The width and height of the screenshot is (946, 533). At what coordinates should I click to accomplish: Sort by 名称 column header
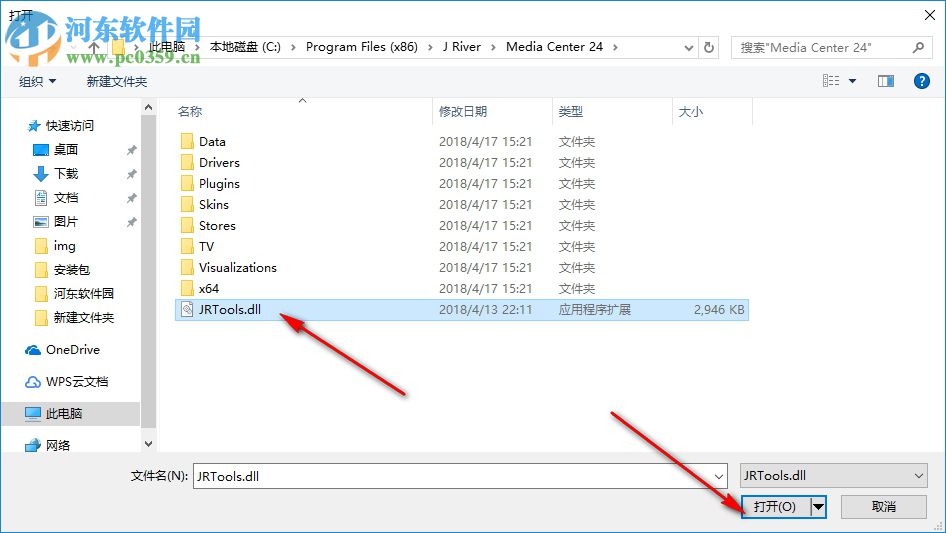point(189,112)
